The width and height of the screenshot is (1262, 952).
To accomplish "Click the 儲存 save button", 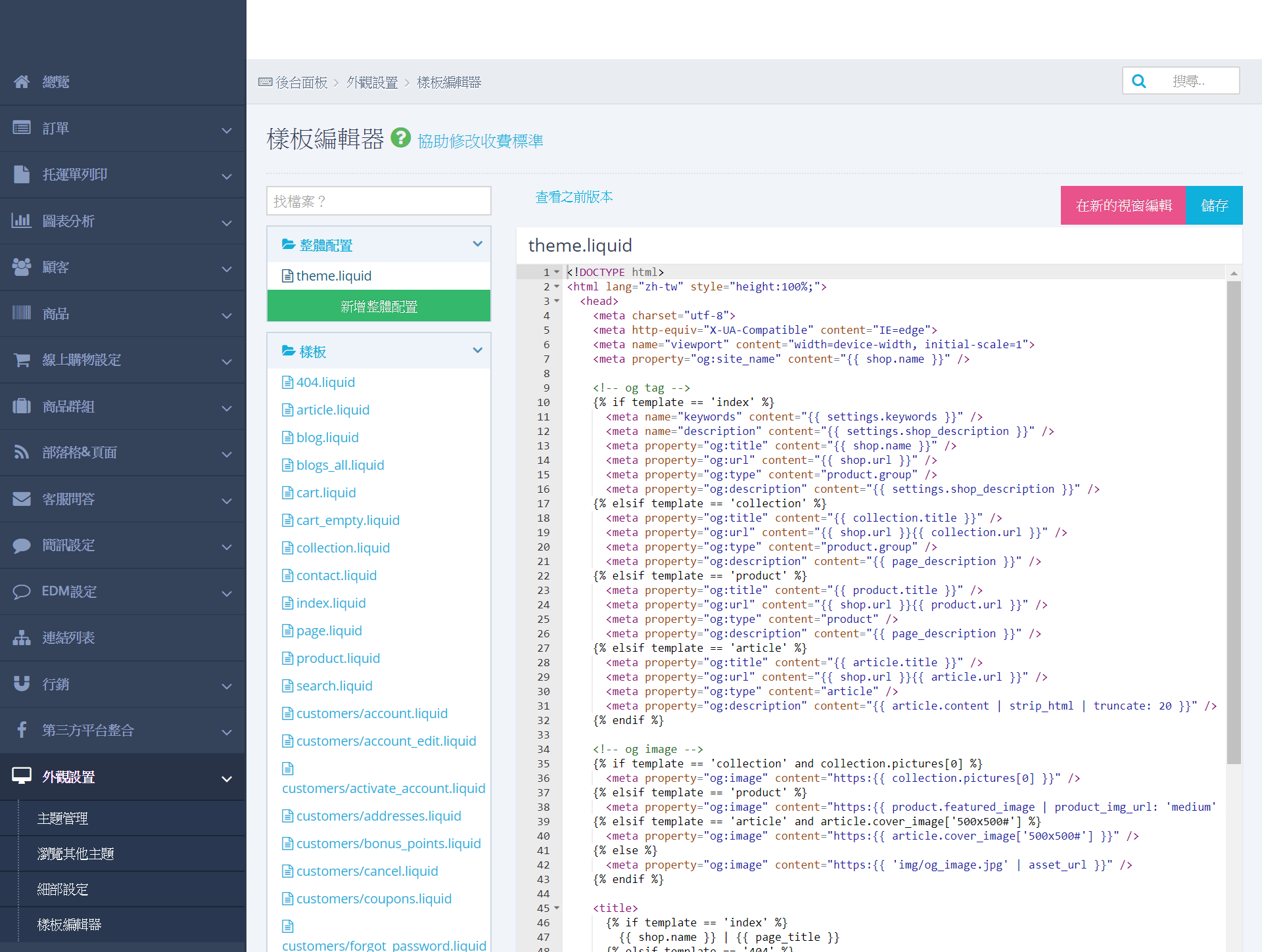I will (x=1214, y=205).
